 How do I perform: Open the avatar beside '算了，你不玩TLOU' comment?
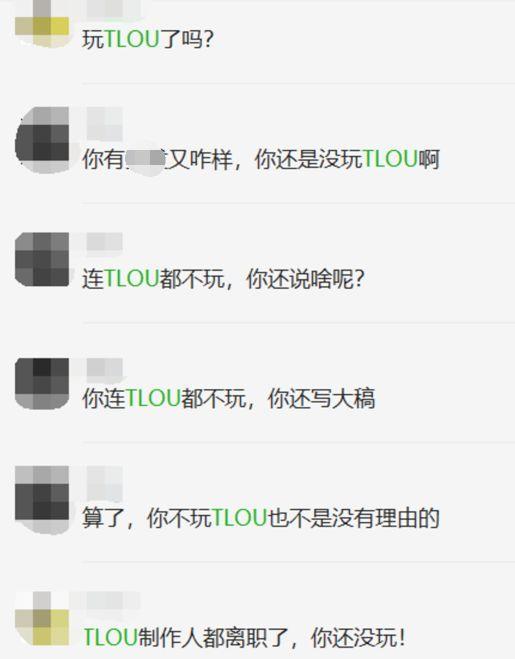(42, 499)
